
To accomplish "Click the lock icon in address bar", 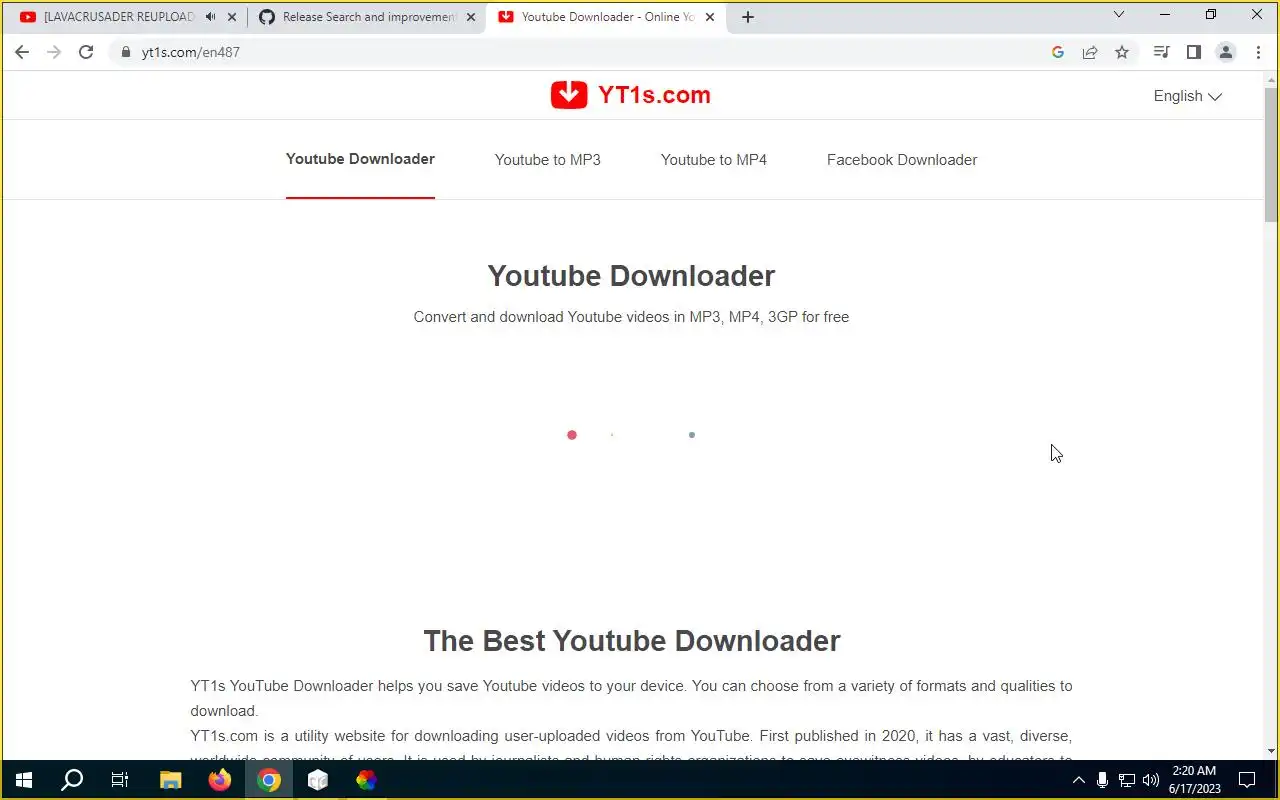I will click(x=126, y=52).
